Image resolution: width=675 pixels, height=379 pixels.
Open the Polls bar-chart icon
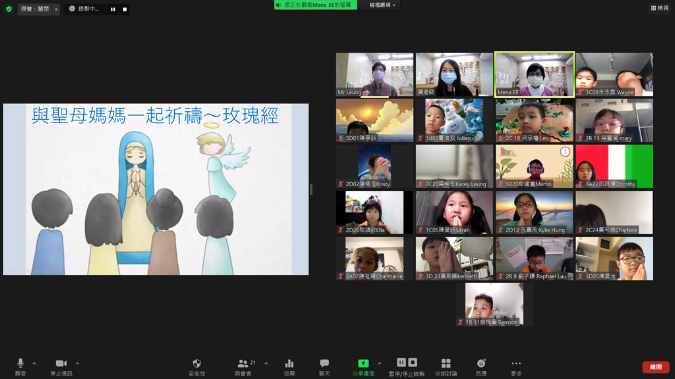289,367
